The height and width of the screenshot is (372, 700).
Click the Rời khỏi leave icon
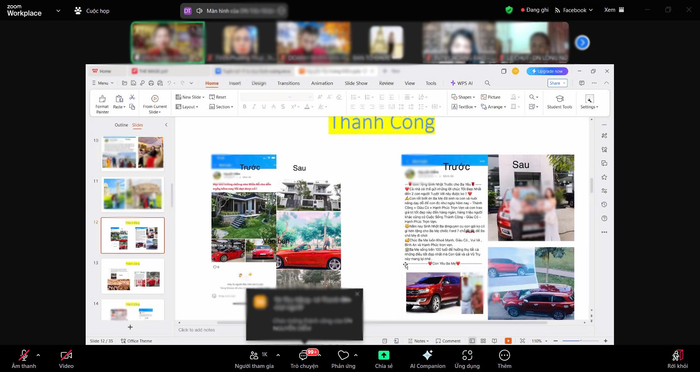678,355
